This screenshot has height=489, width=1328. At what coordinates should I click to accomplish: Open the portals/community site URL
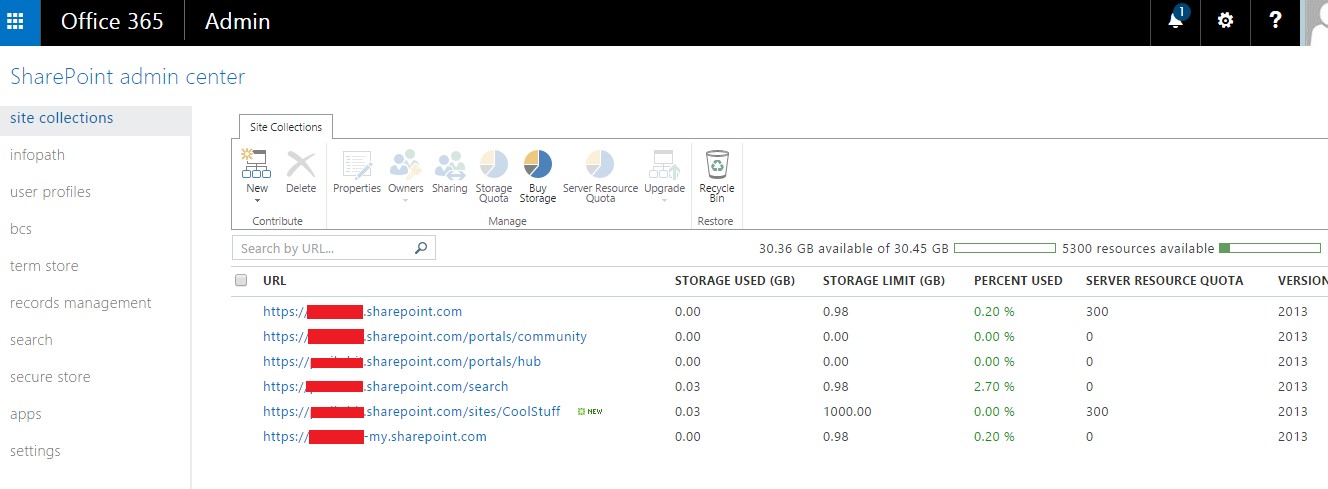425,337
